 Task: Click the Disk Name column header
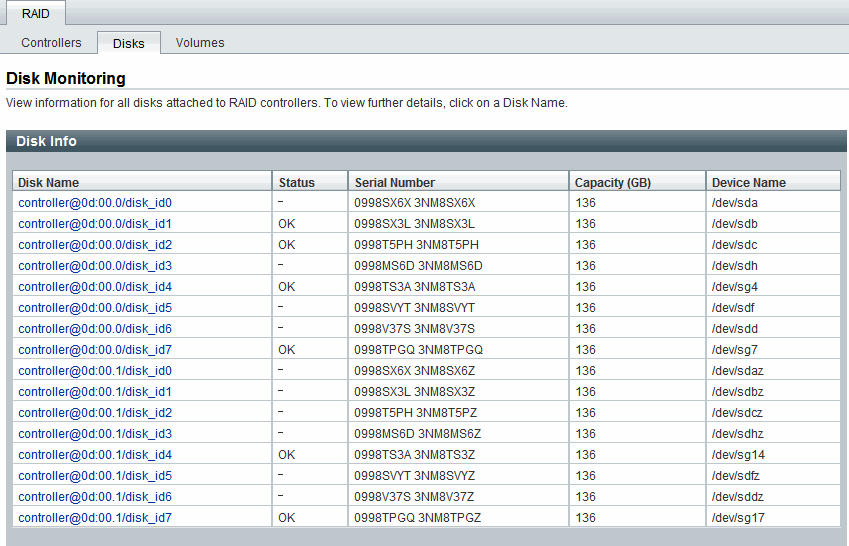(142, 182)
